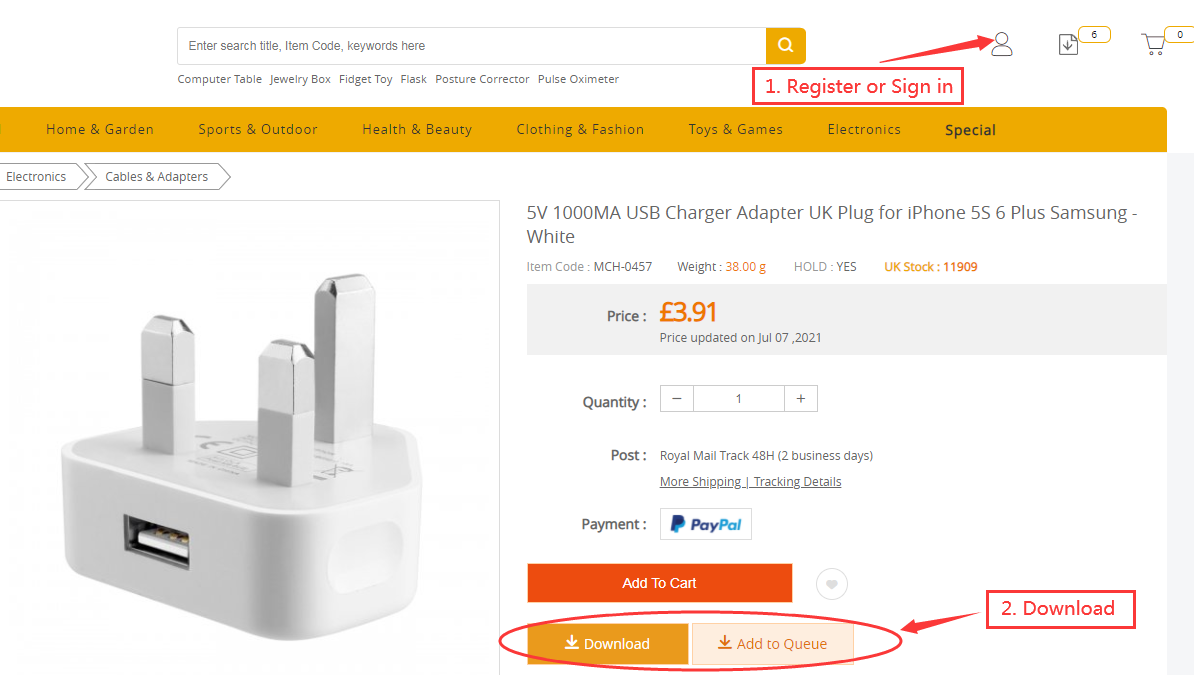Click the PayPal payment option
Screen dimensions: 1194x675
(706, 524)
